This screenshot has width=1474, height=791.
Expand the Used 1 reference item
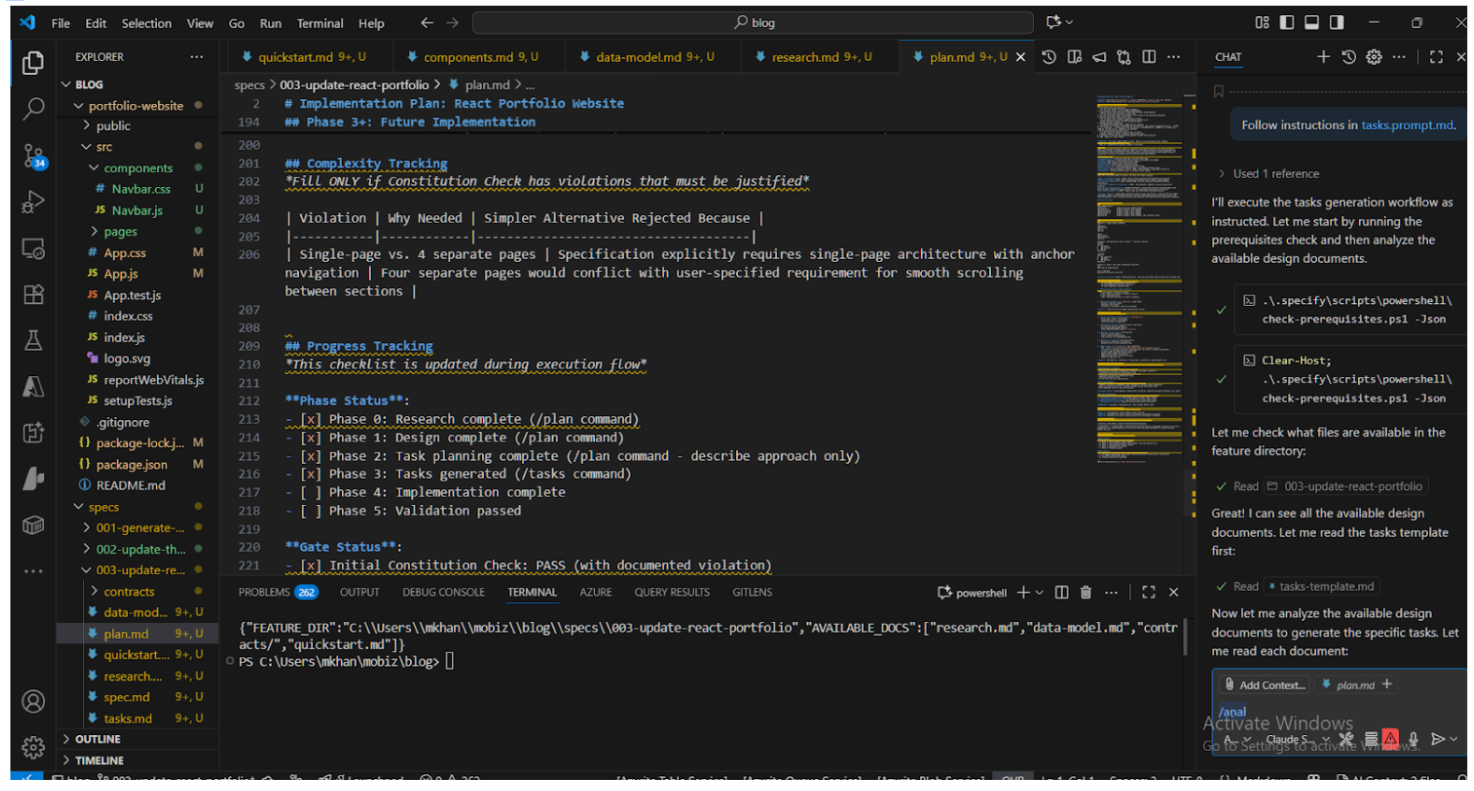pos(1268,174)
